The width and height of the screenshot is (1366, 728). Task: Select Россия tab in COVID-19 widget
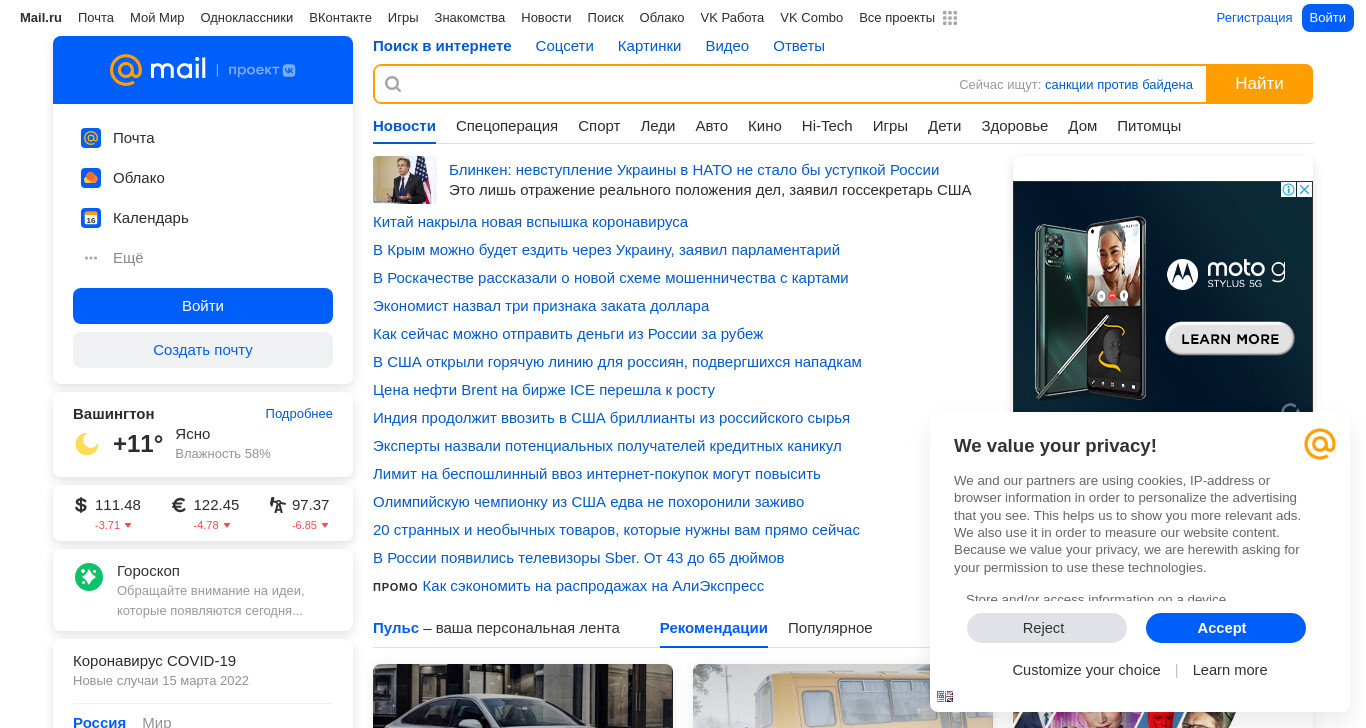pos(99,722)
